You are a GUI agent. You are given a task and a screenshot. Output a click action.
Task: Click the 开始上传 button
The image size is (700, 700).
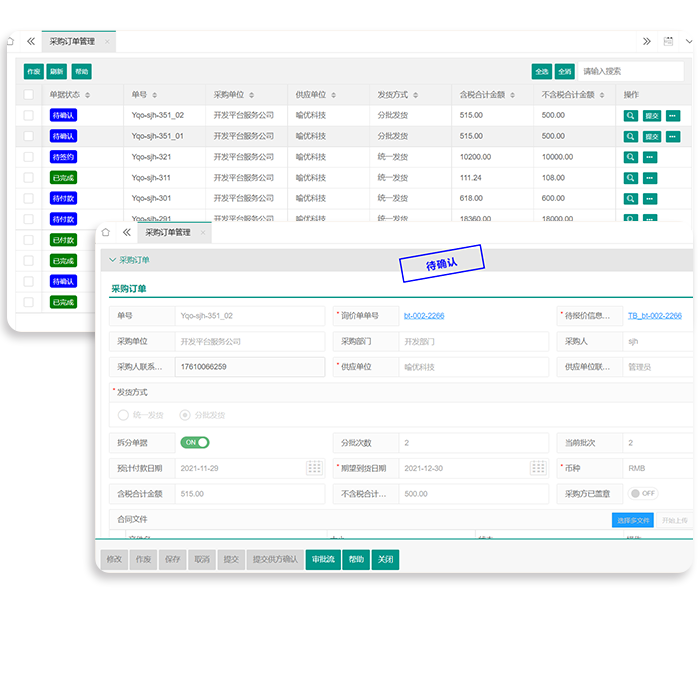pyautogui.click(x=675, y=520)
